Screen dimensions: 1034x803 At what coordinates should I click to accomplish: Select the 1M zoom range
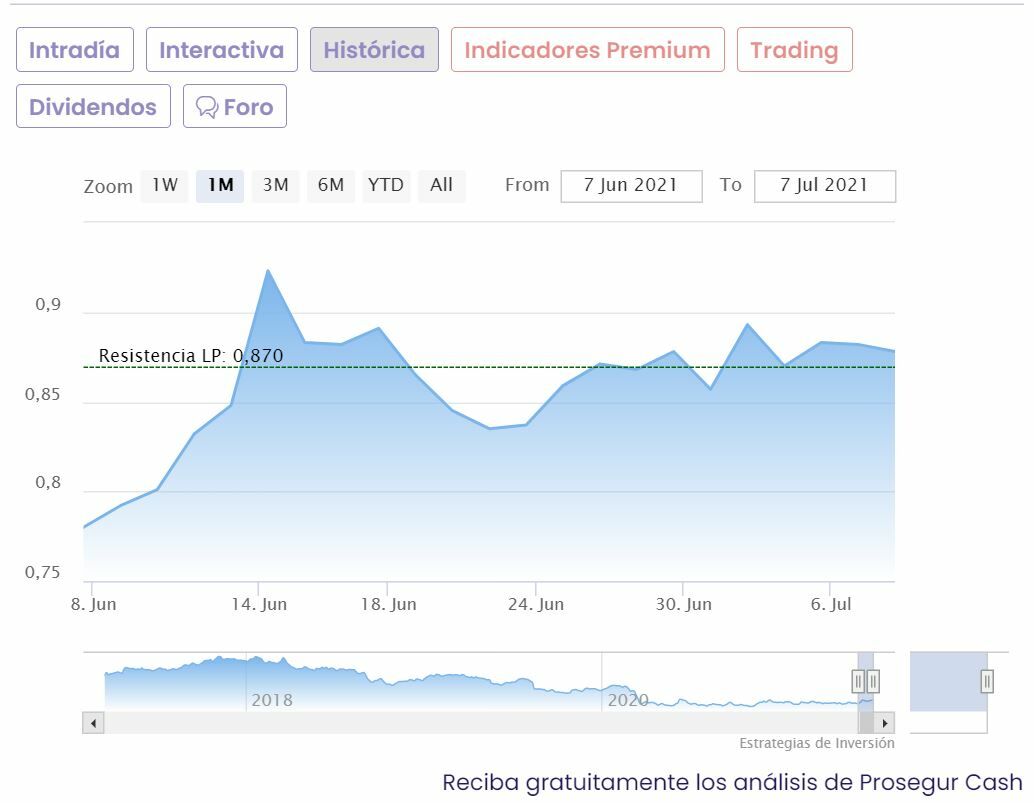(x=220, y=185)
